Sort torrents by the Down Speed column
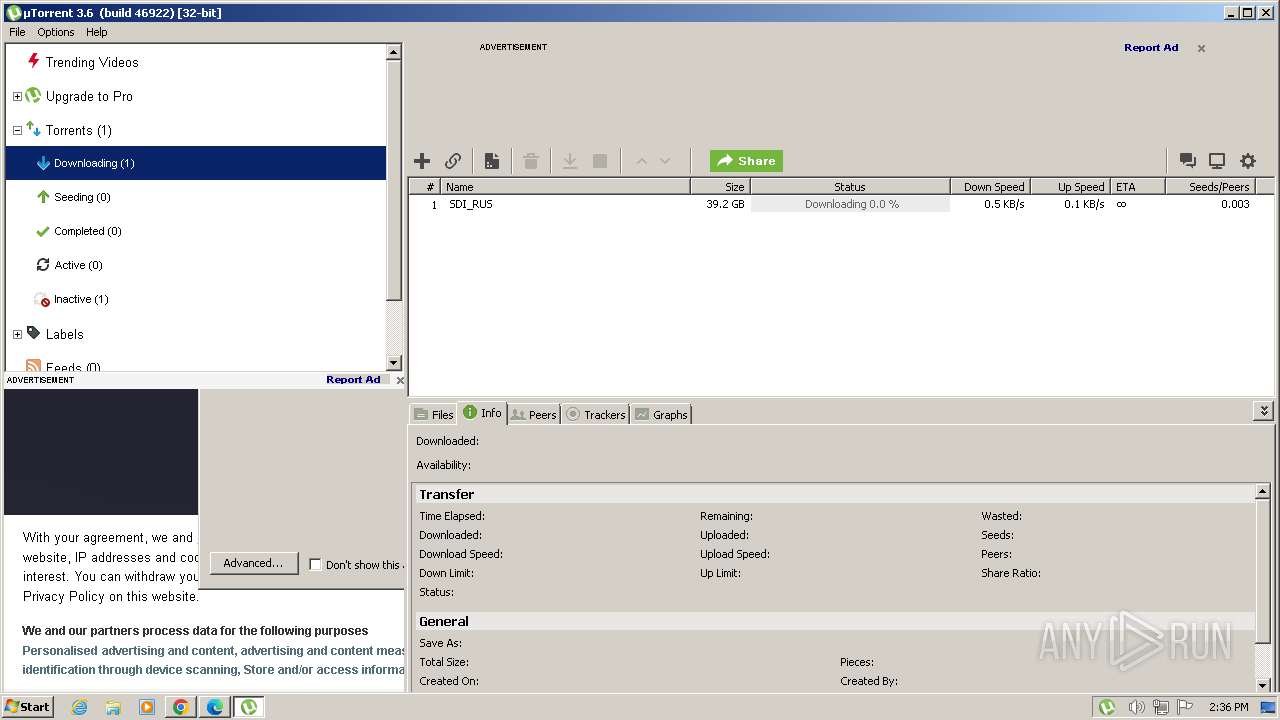Screen dimensions: 1280x720 [990, 187]
